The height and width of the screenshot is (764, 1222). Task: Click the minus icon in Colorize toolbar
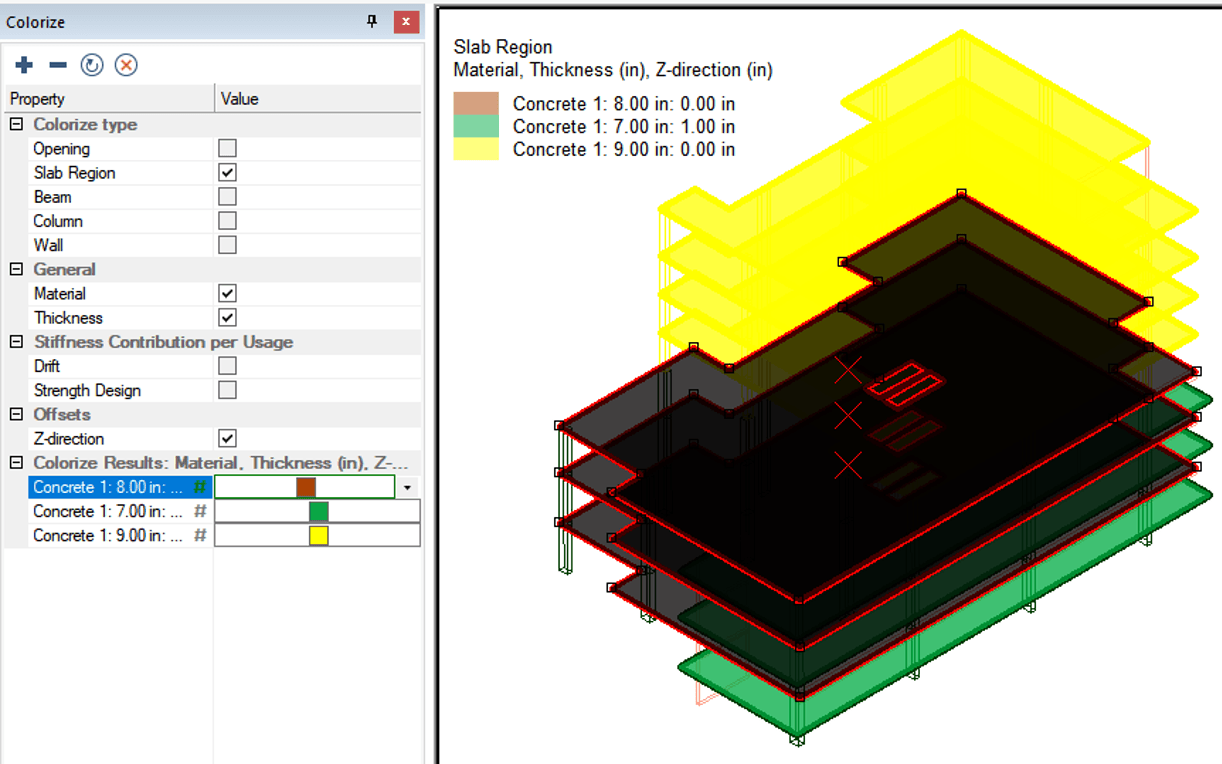point(58,65)
